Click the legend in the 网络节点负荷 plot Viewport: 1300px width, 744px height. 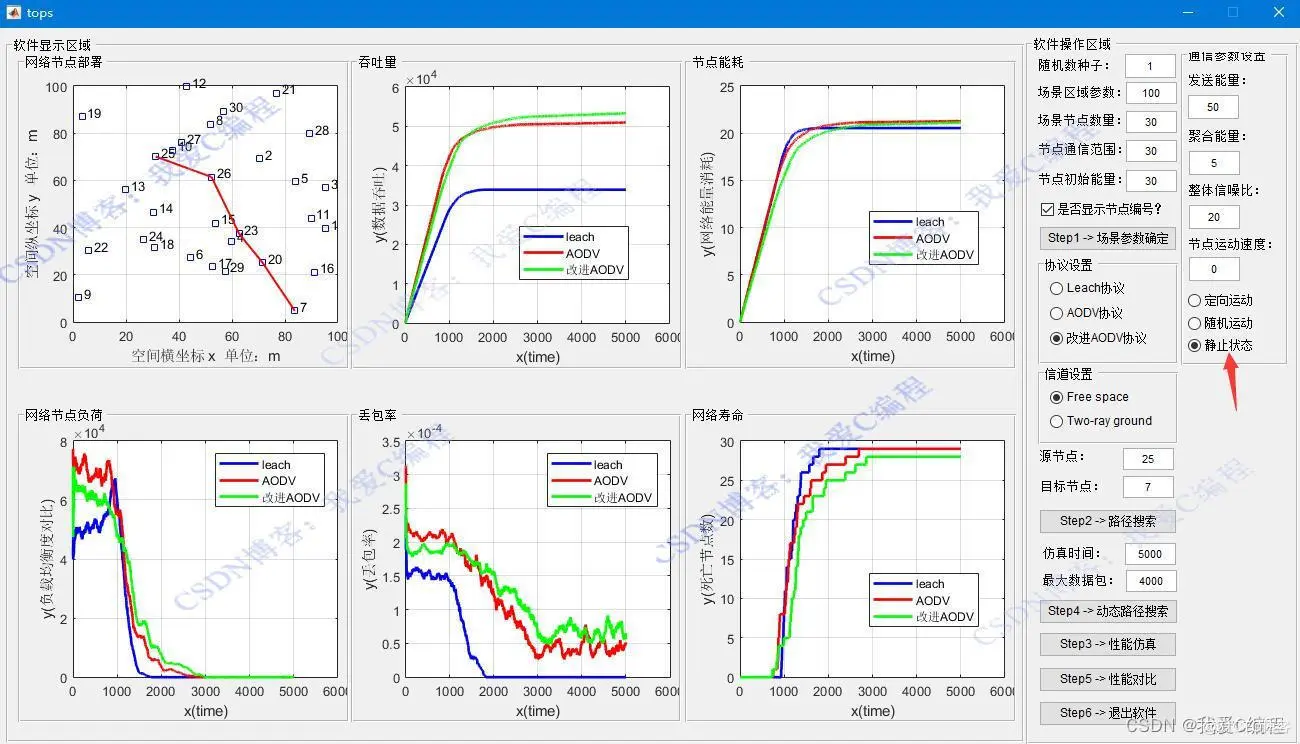[270, 481]
